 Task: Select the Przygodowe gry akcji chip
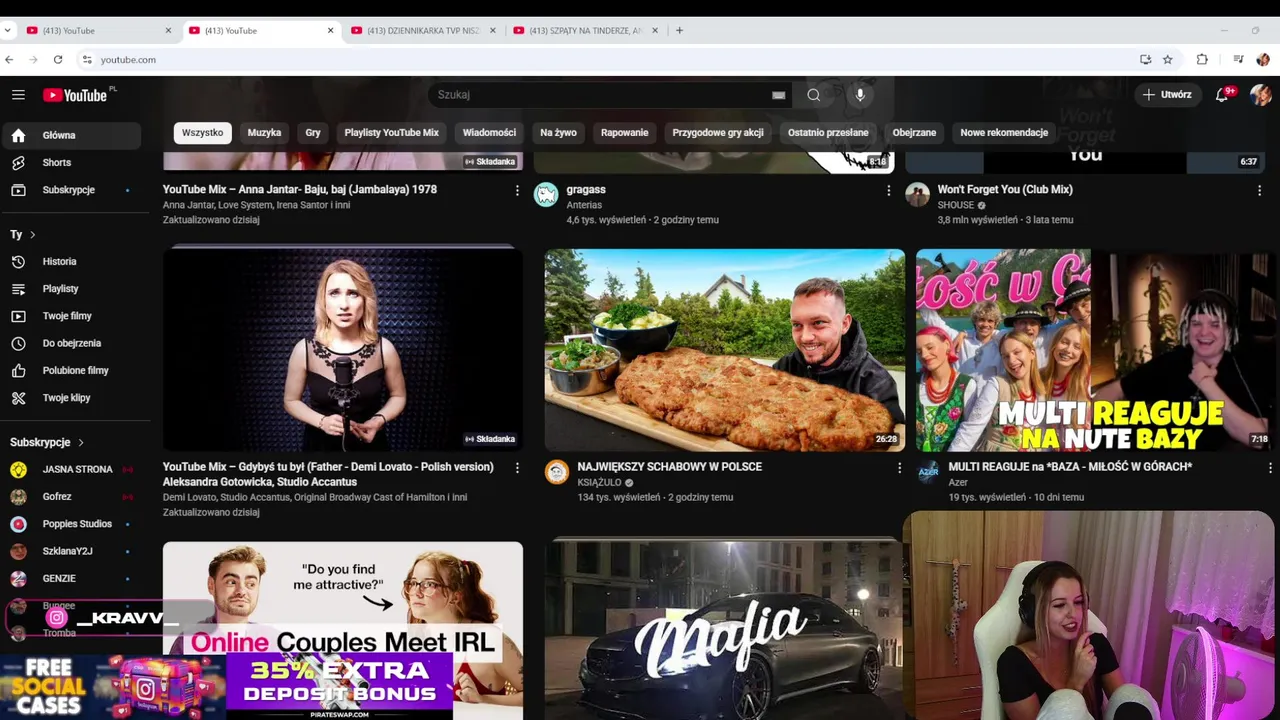pyautogui.click(x=717, y=133)
